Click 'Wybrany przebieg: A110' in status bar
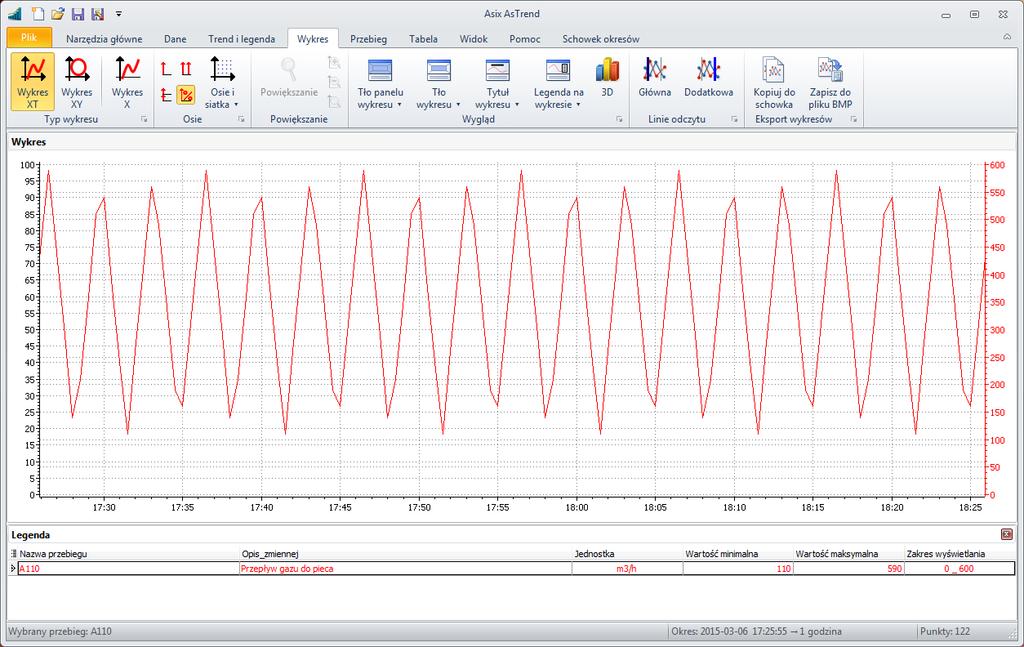This screenshot has height=647, width=1024. click(60, 631)
